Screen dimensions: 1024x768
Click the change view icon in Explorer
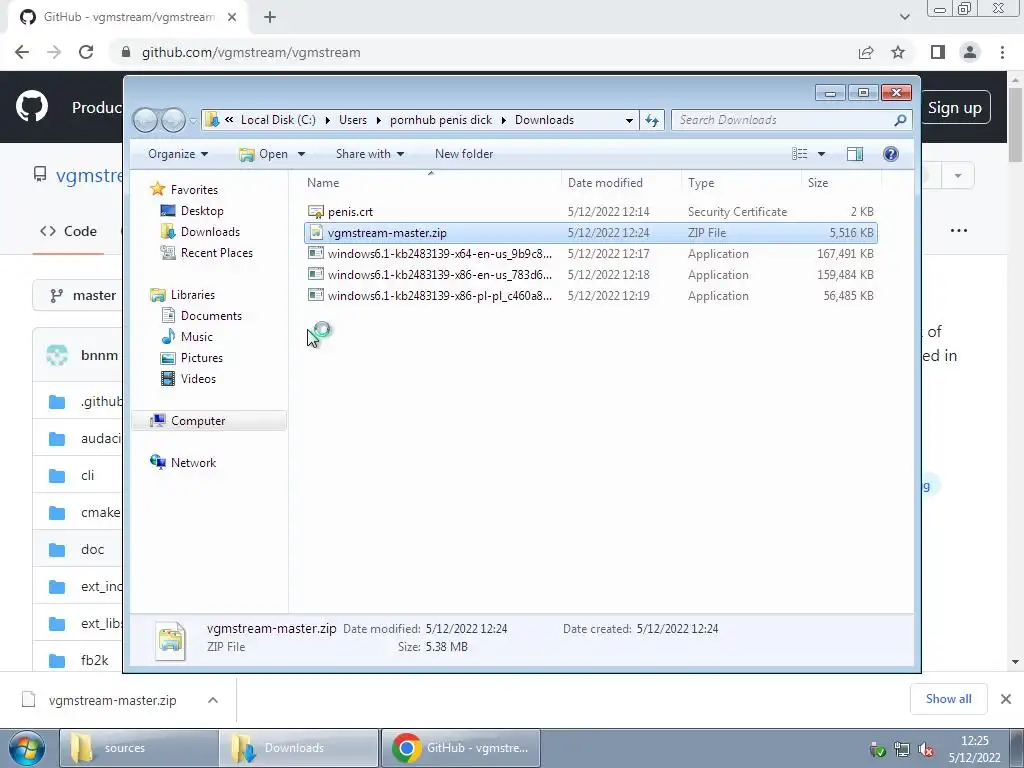799,154
